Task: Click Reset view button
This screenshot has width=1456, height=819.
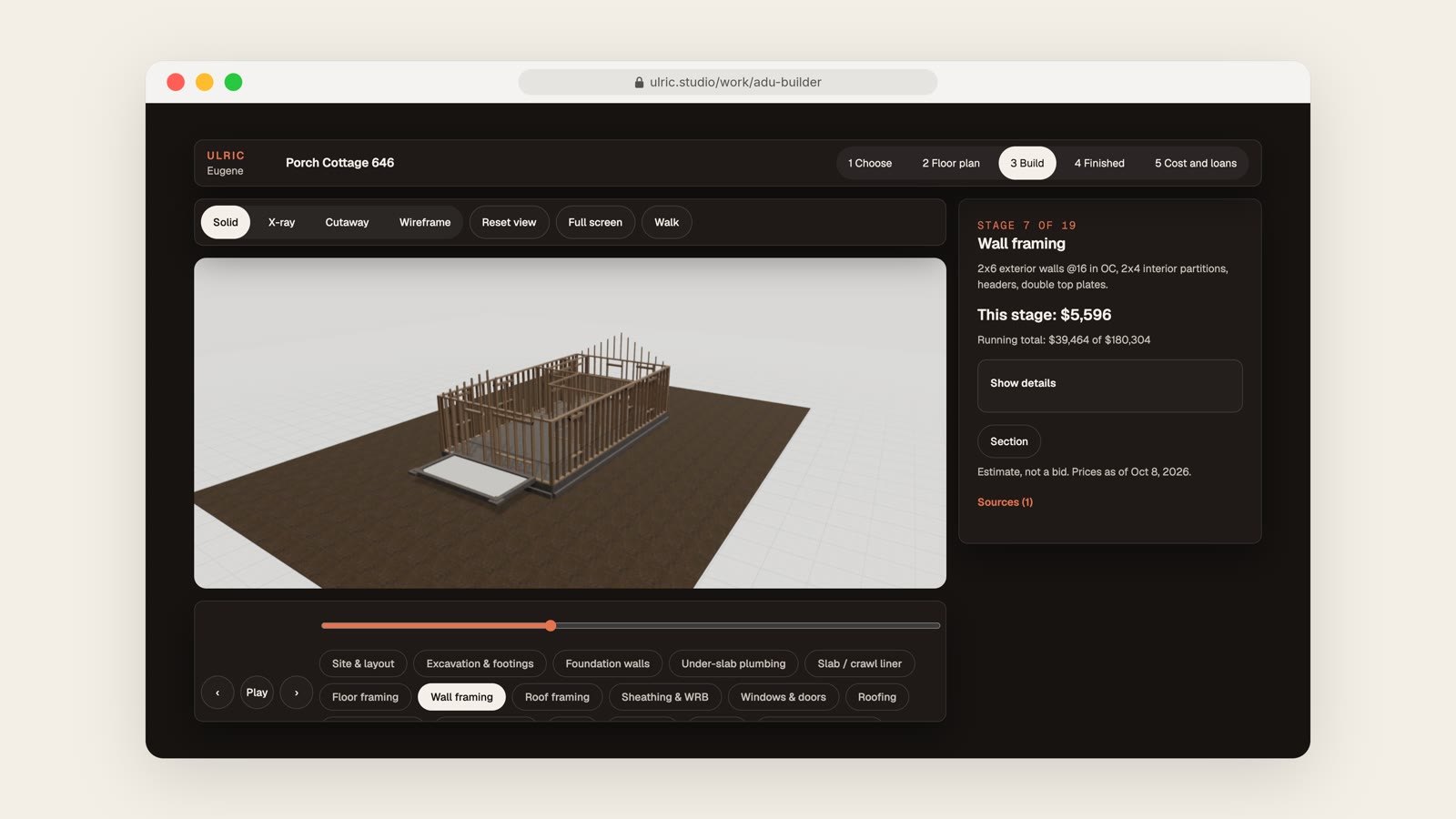Action: click(x=510, y=222)
